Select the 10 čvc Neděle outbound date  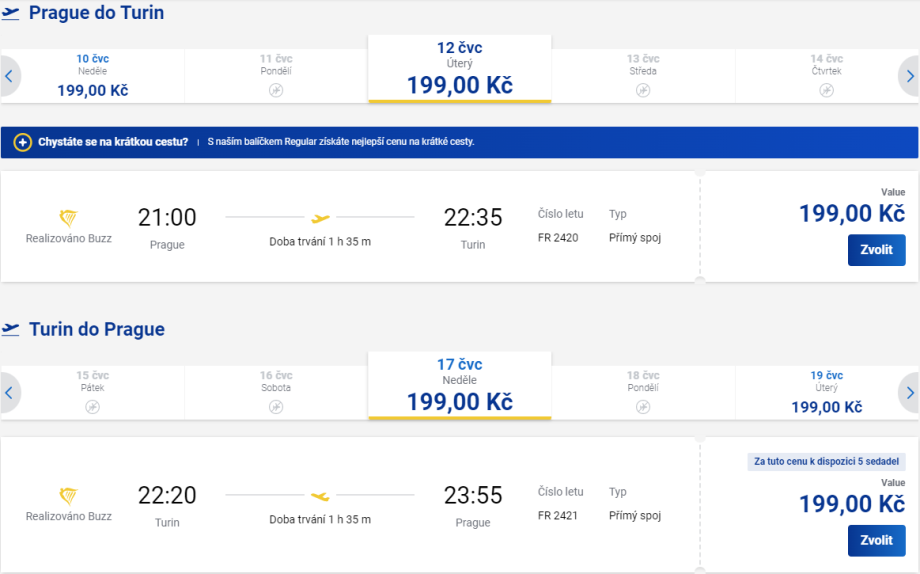pyautogui.click(x=92, y=76)
